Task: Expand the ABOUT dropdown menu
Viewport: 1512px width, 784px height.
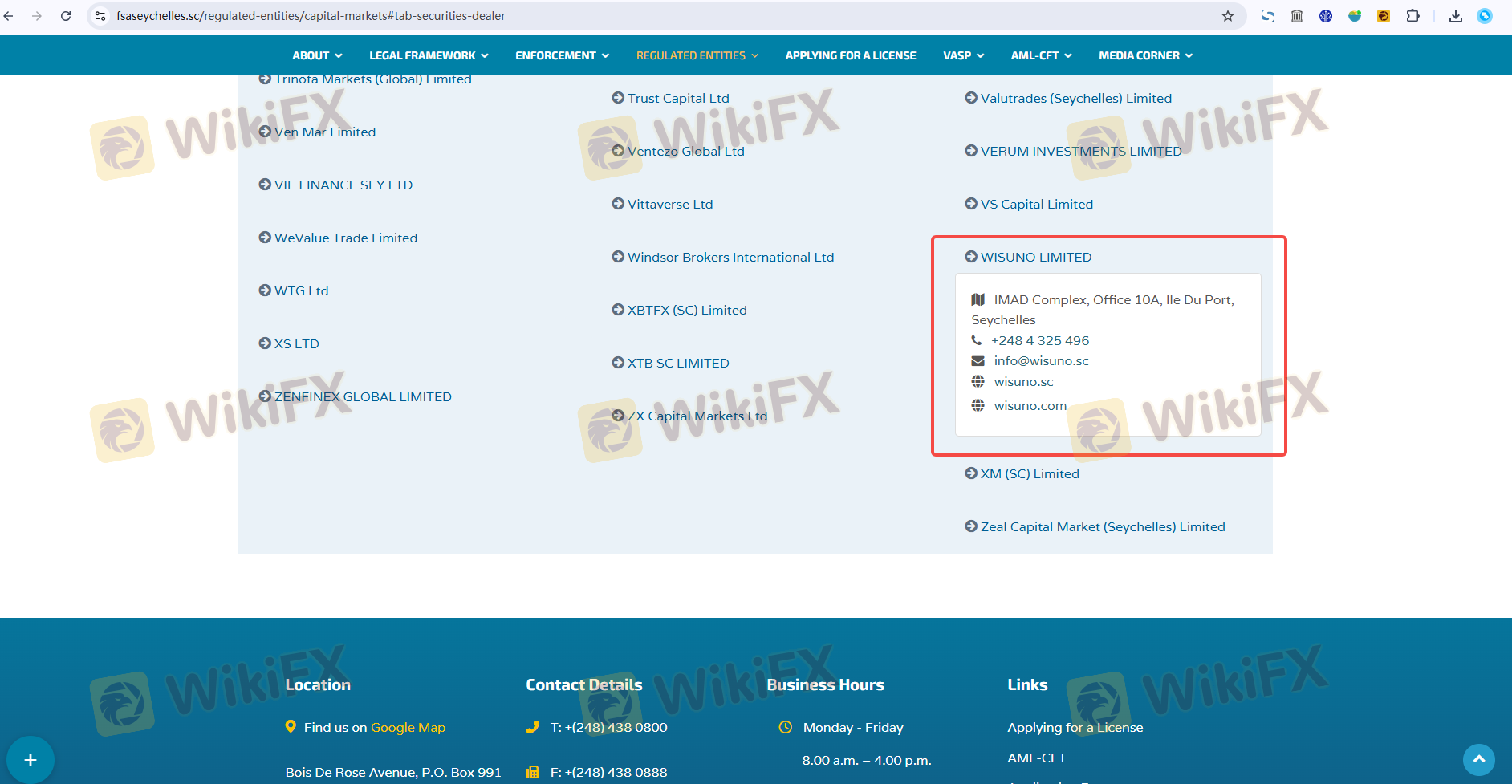Action: click(317, 55)
